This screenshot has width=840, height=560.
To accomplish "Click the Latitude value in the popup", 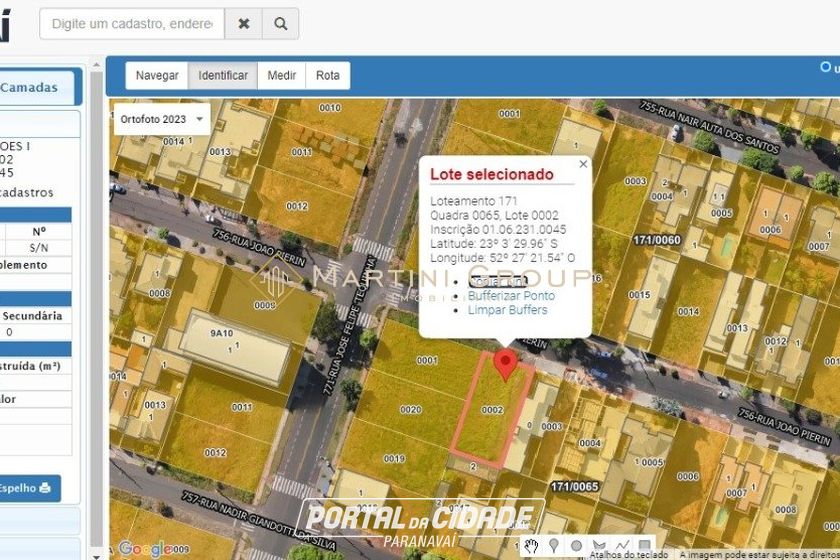I will click(493, 243).
